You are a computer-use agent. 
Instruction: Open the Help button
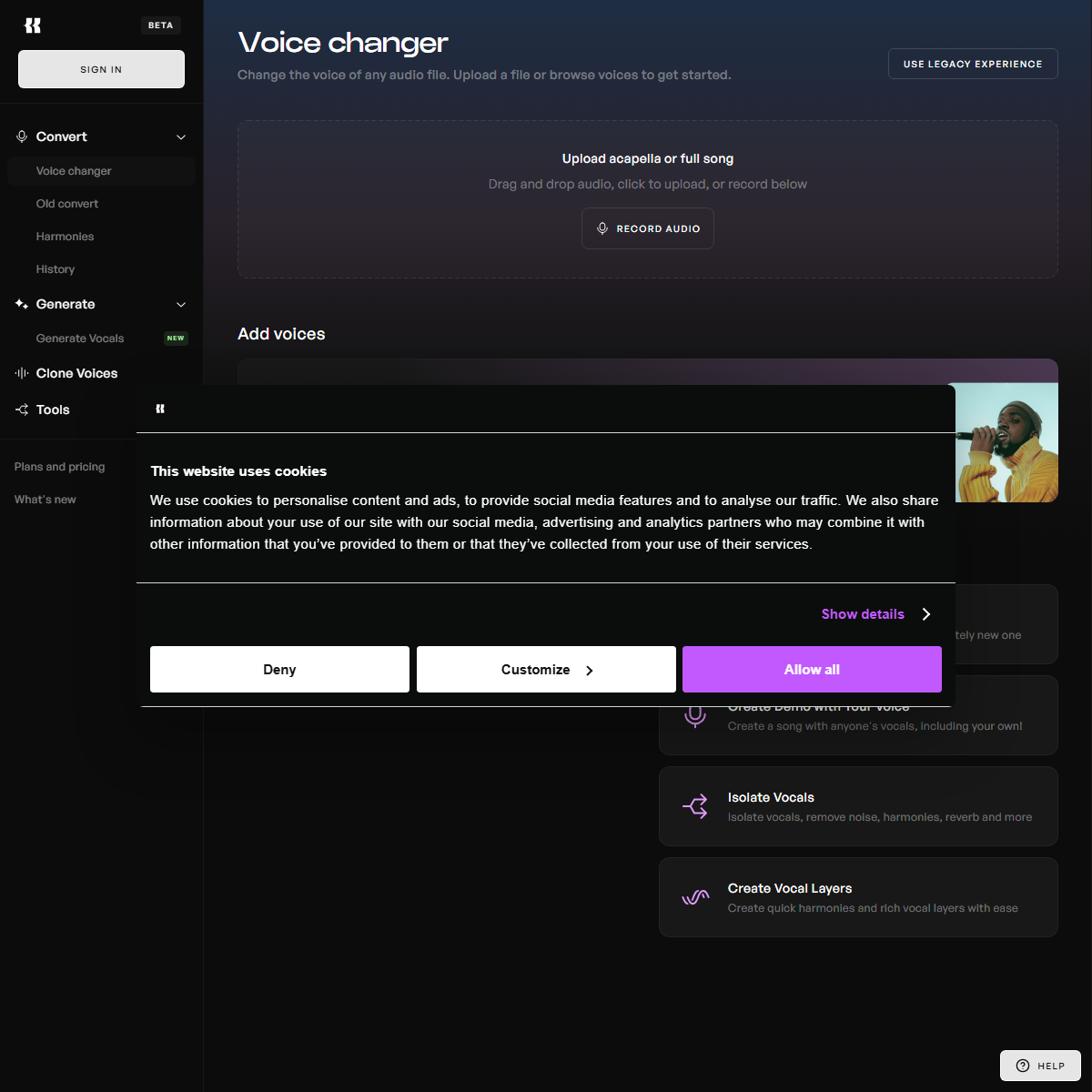1040,1066
